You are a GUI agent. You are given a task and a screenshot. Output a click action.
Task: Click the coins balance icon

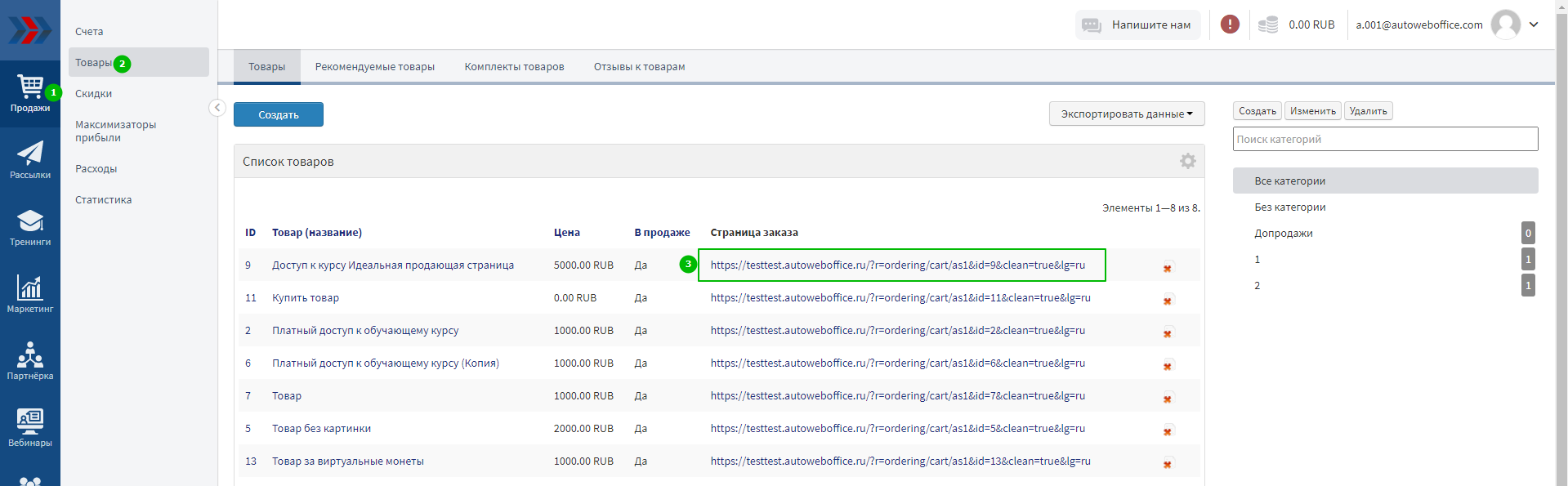[1267, 25]
